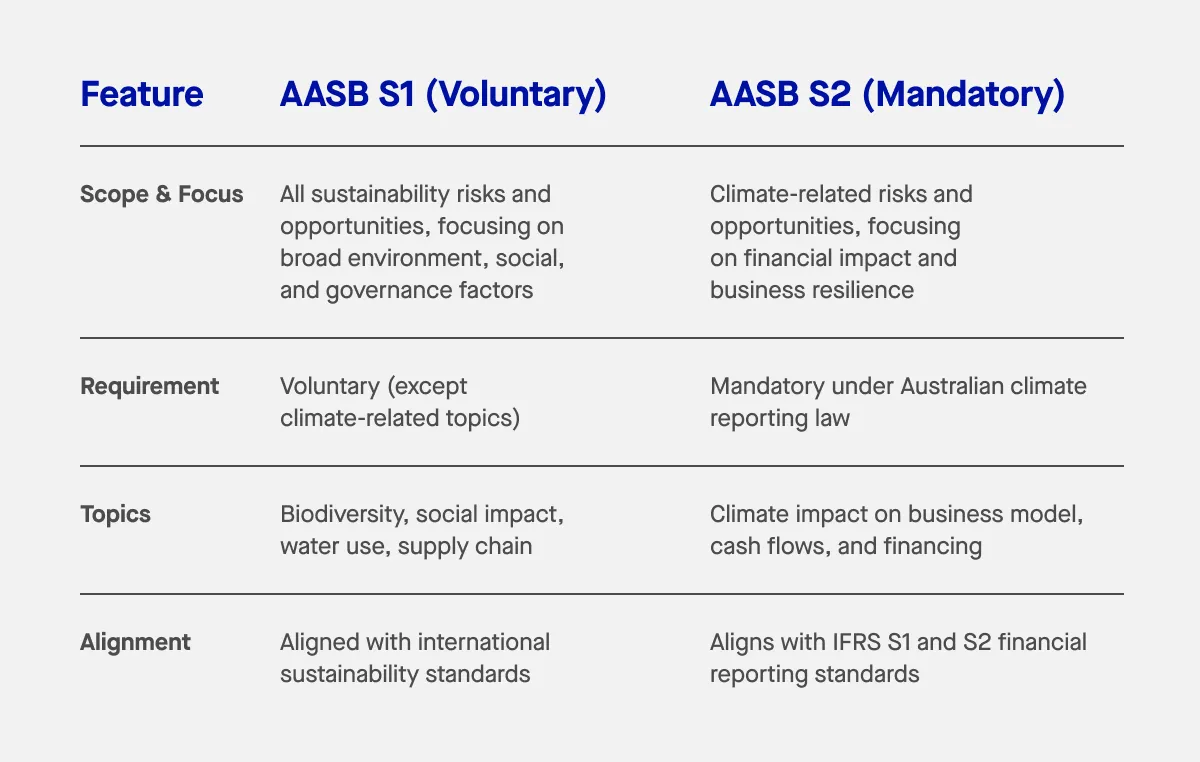Screen dimensions: 1200x762
Task: Click the Scope & Focus row label
Action: (x=162, y=194)
